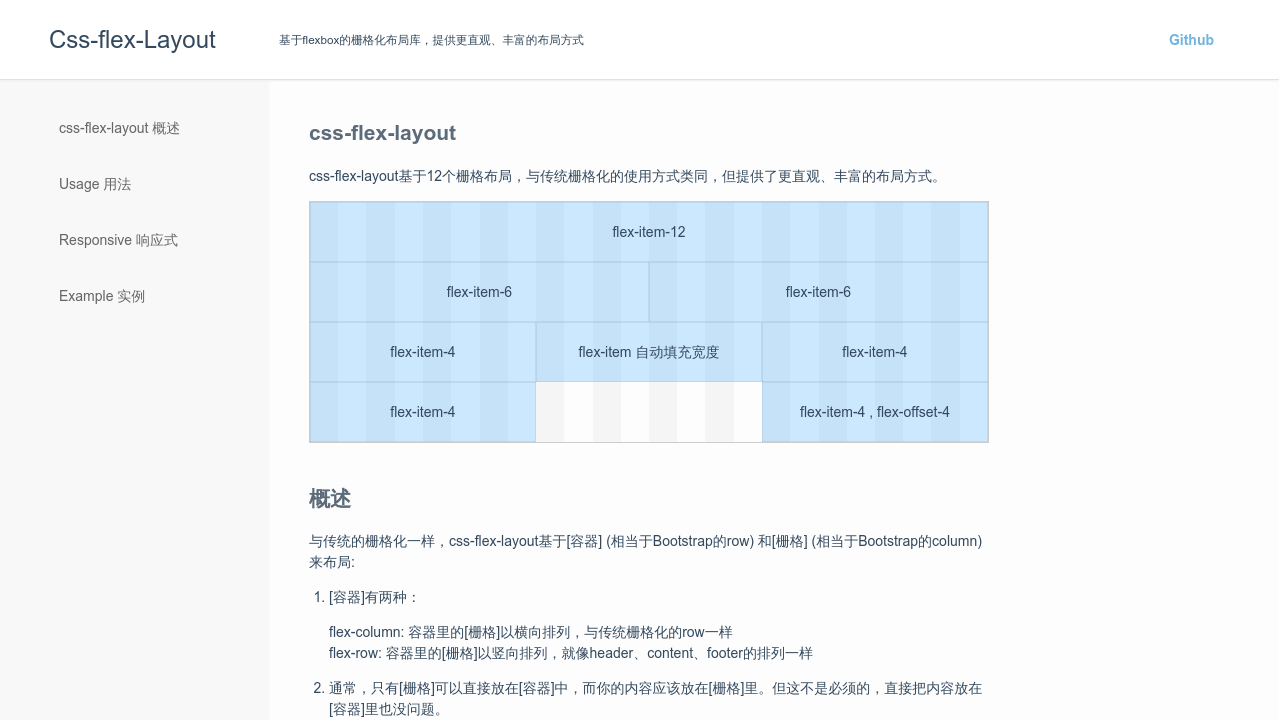Screen dimensions: 1279x720
Task: Click the flex-item-4 , flex-offset-4 cell
Action: click(875, 412)
